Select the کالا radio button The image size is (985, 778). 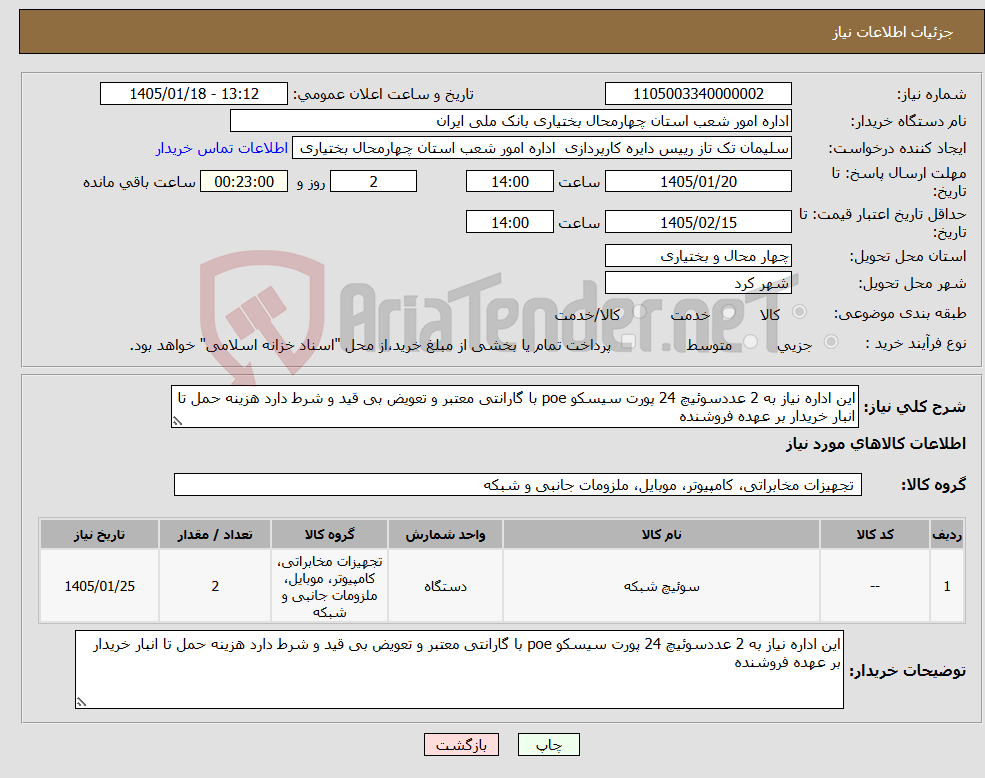(x=800, y=312)
